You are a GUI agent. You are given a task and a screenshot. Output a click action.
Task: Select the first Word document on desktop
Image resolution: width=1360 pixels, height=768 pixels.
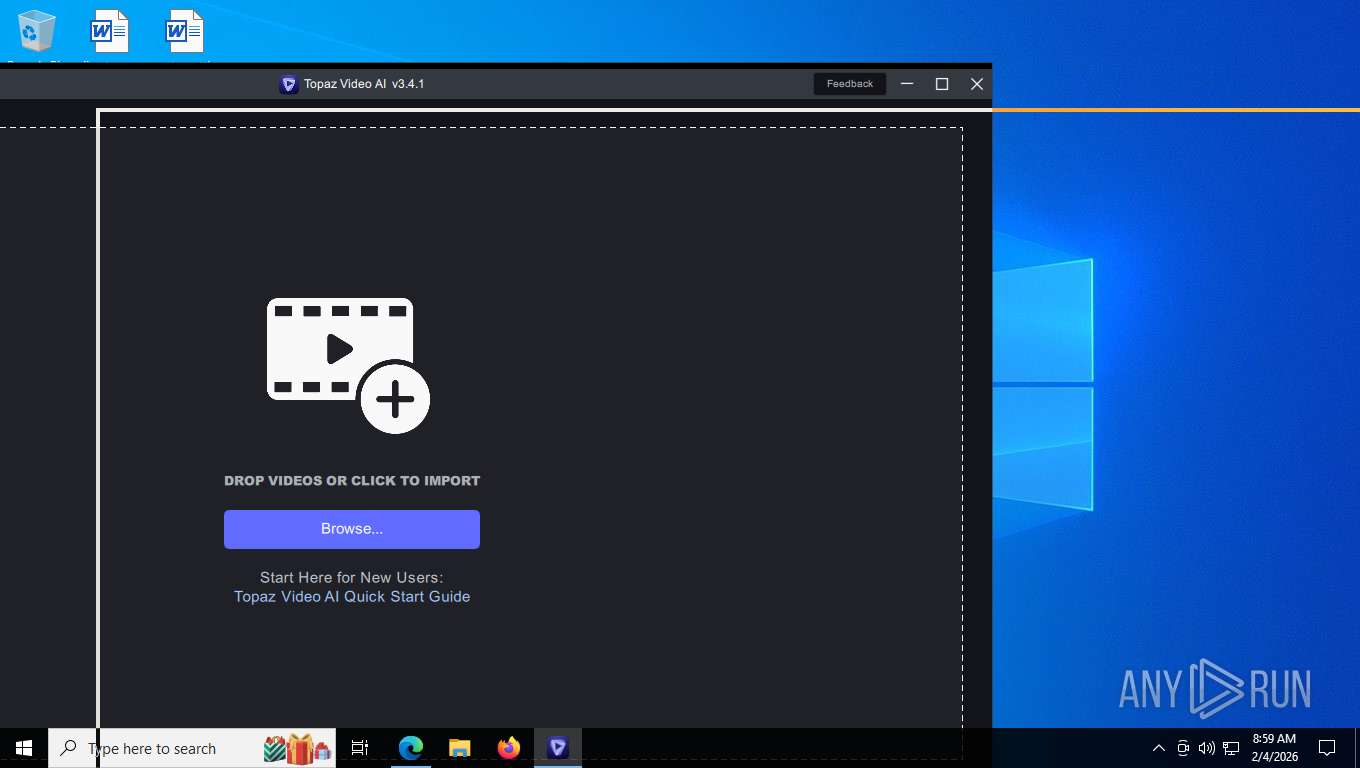pos(110,31)
